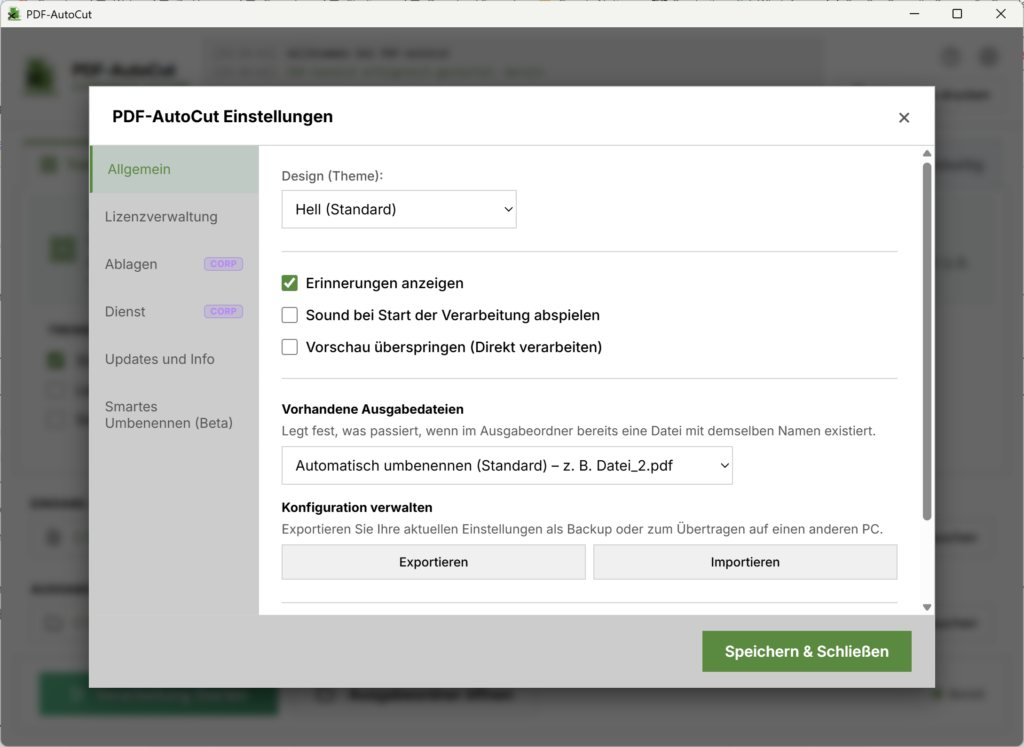The width and height of the screenshot is (1024, 747).
Task: Click Speichern & Schließen button
Action: tap(807, 651)
